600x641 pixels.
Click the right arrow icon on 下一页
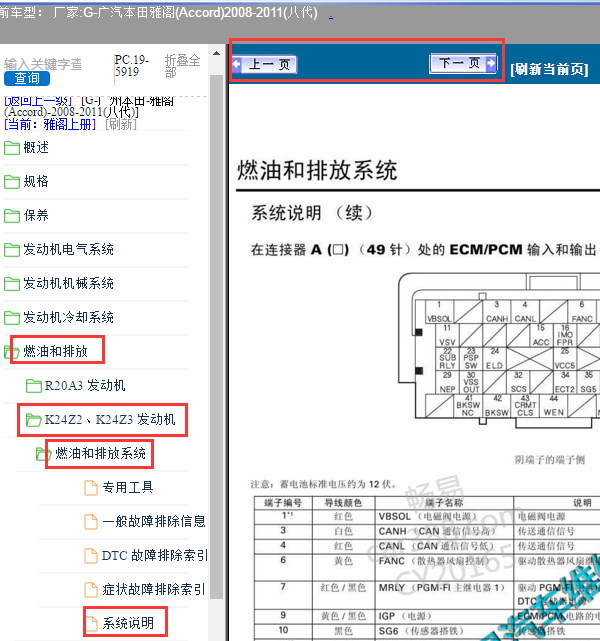(x=491, y=63)
